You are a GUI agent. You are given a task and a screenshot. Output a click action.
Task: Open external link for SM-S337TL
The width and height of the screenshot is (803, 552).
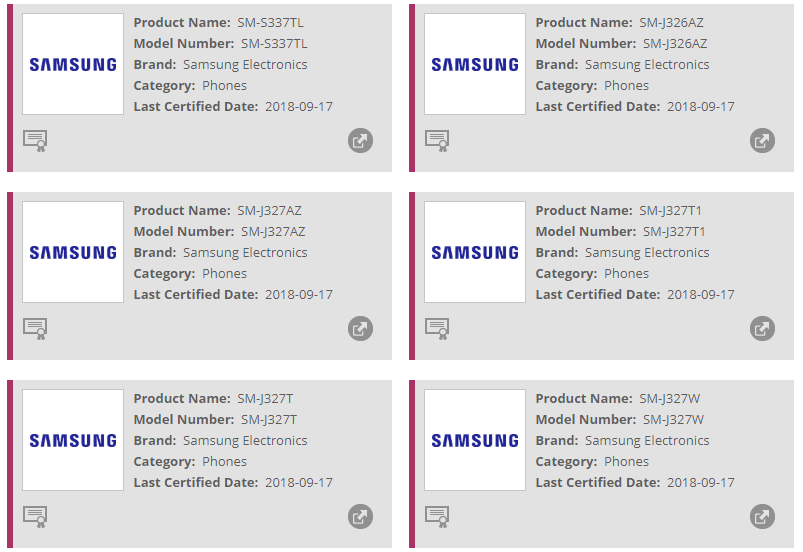pos(360,141)
